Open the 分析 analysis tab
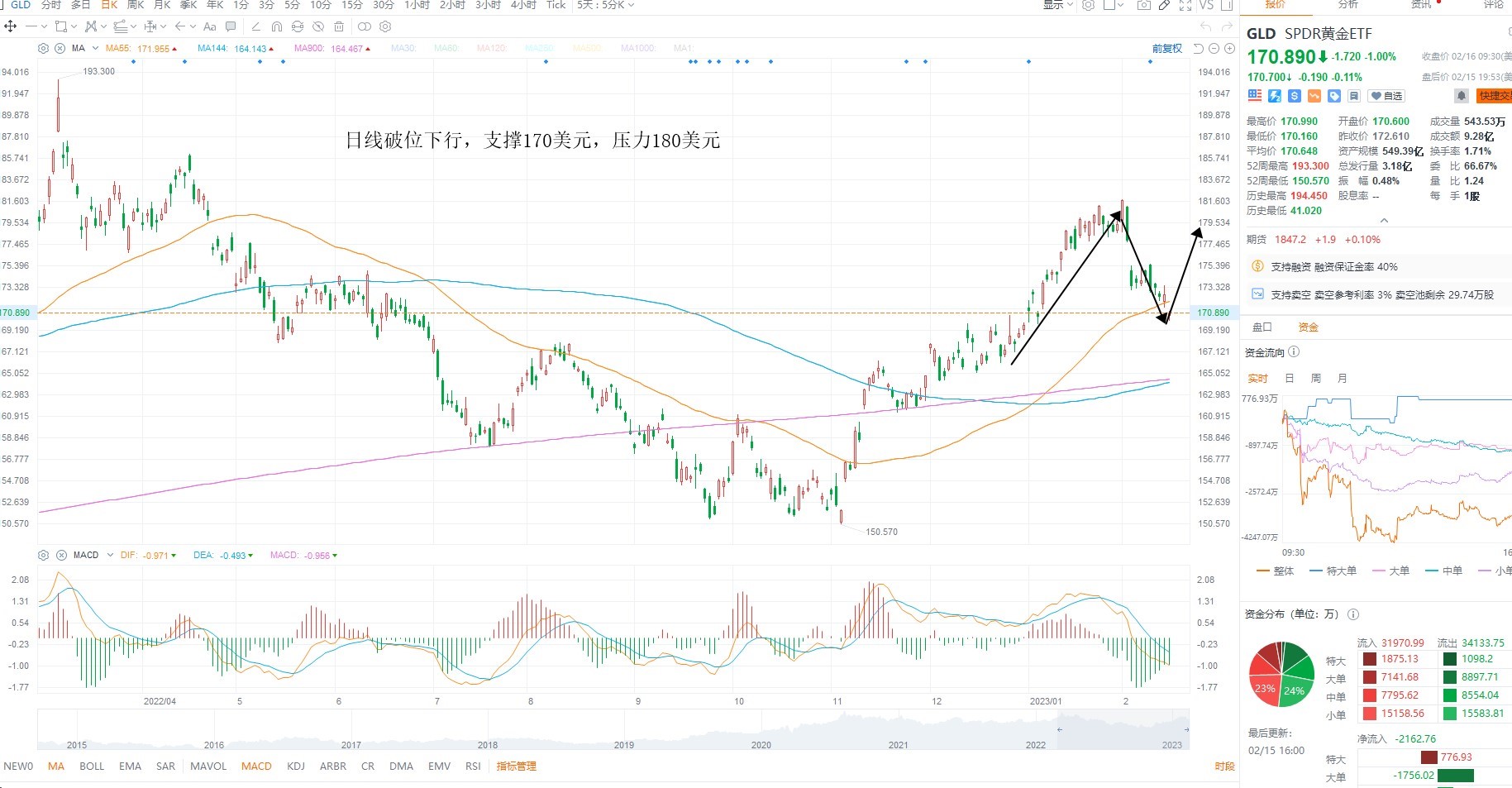 pyautogui.click(x=1348, y=5)
